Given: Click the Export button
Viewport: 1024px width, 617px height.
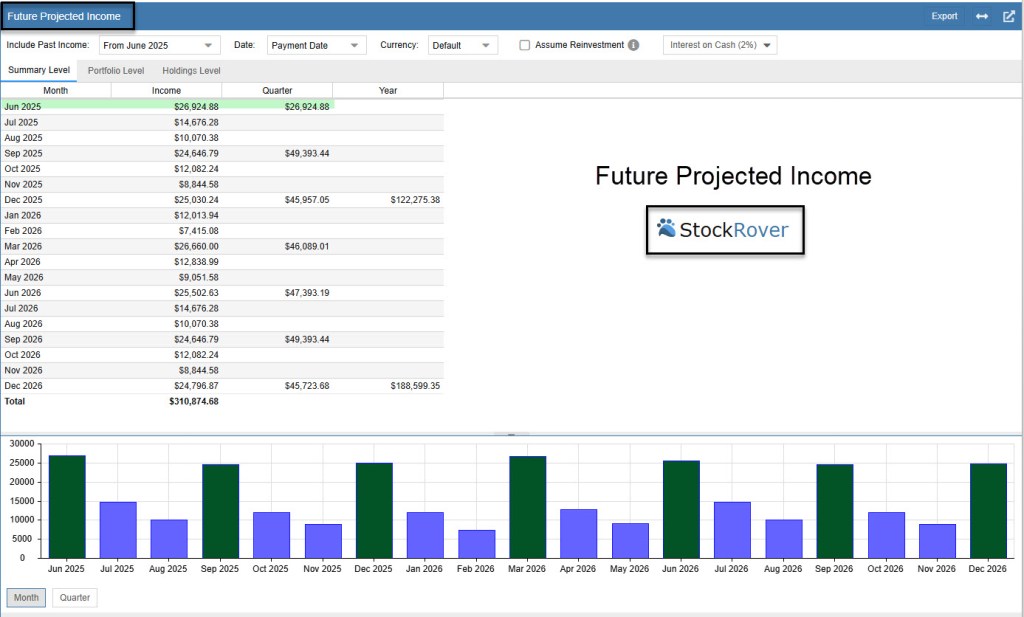Looking at the screenshot, I should (944, 16).
